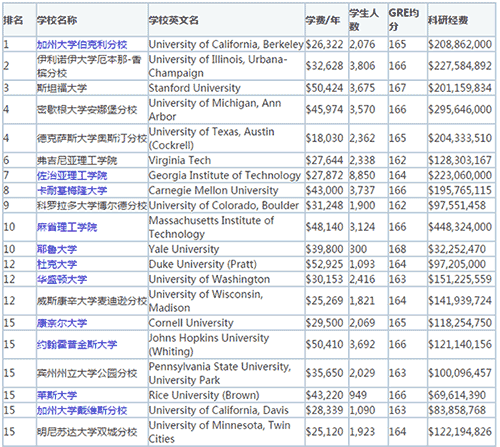Screen dimensions: 500x447
Task: Select Massachusetts Institute of Technology text
Action: click(211, 227)
